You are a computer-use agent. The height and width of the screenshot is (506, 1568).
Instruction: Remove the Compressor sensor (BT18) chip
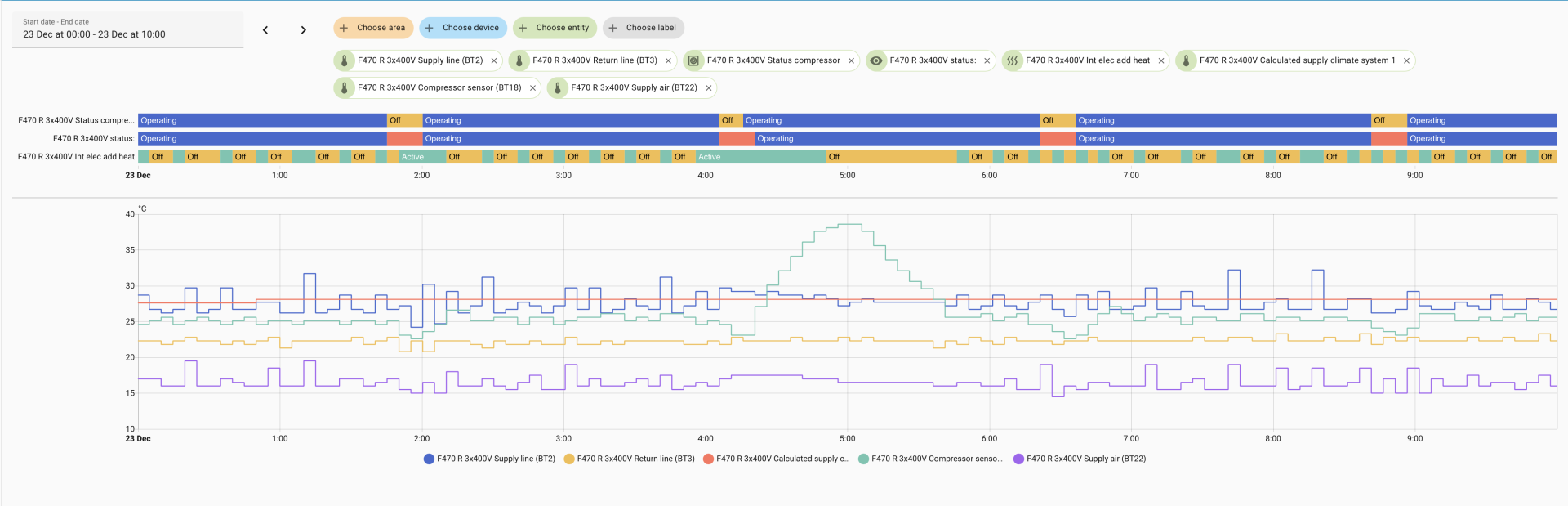(532, 88)
